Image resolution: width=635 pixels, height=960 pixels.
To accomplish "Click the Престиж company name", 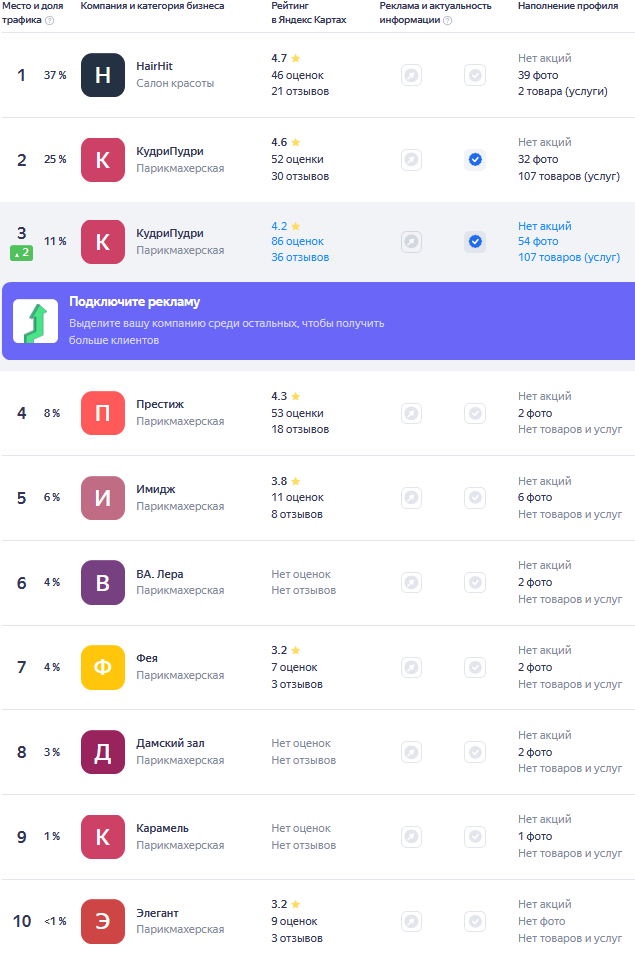I will pyautogui.click(x=160, y=404).
